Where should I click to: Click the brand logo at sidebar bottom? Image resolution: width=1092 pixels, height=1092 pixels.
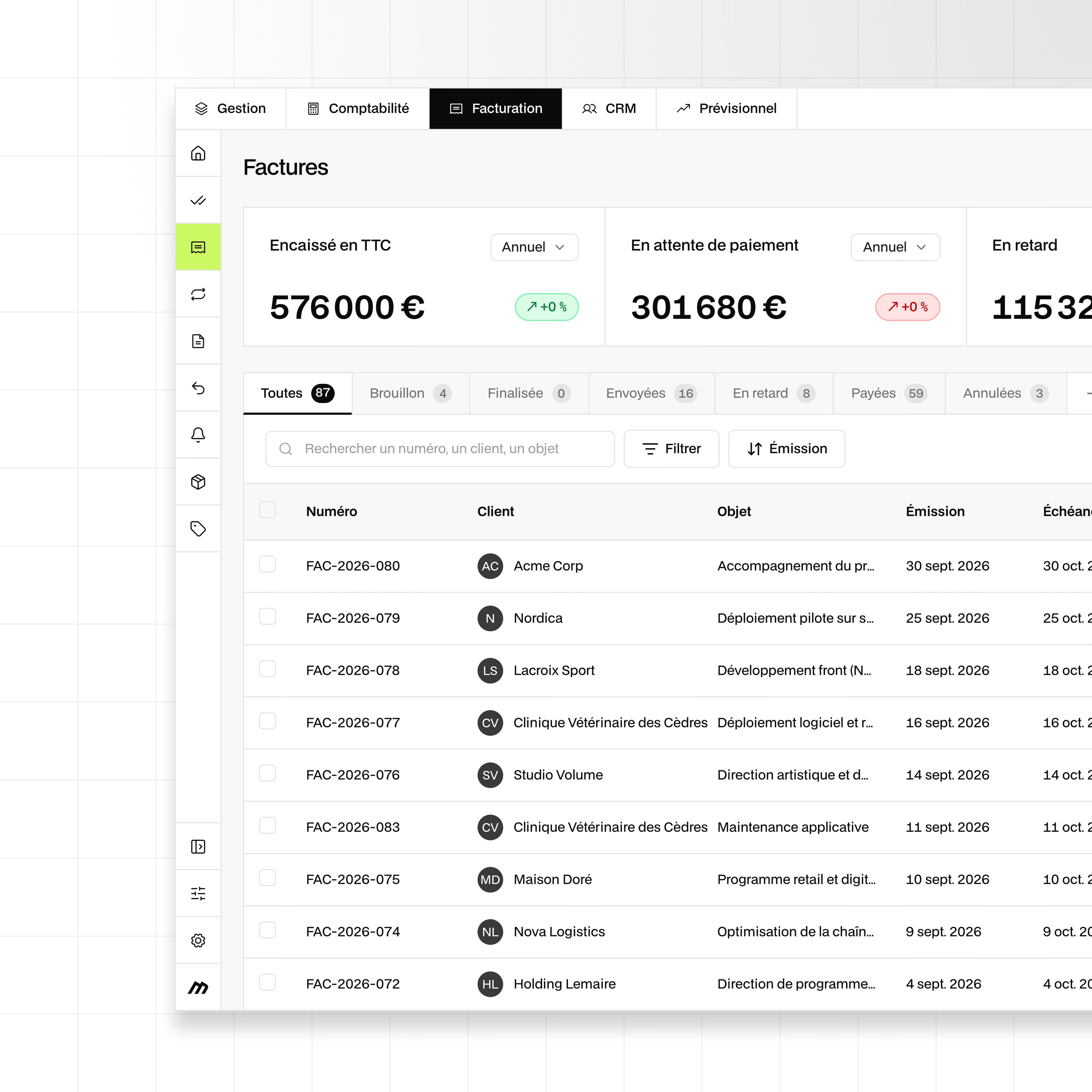pyautogui.click(x=198, y=987)
